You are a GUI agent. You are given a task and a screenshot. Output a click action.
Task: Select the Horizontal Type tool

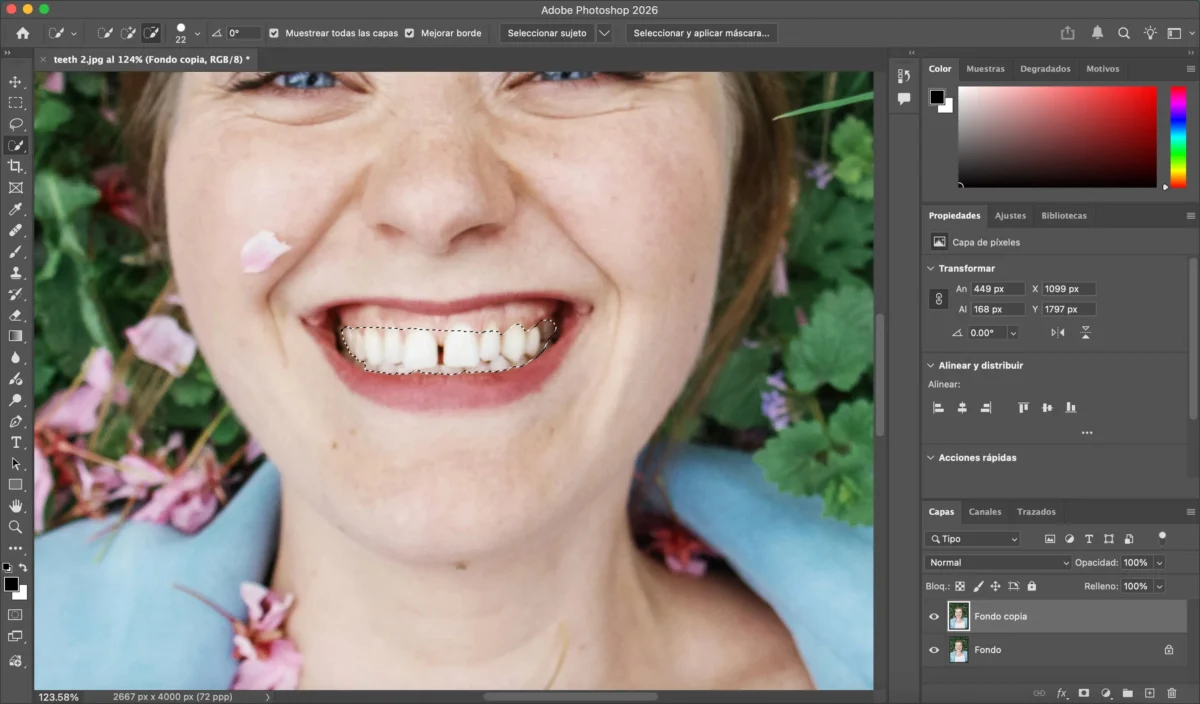pyautogui.click(x=15, y=442)
